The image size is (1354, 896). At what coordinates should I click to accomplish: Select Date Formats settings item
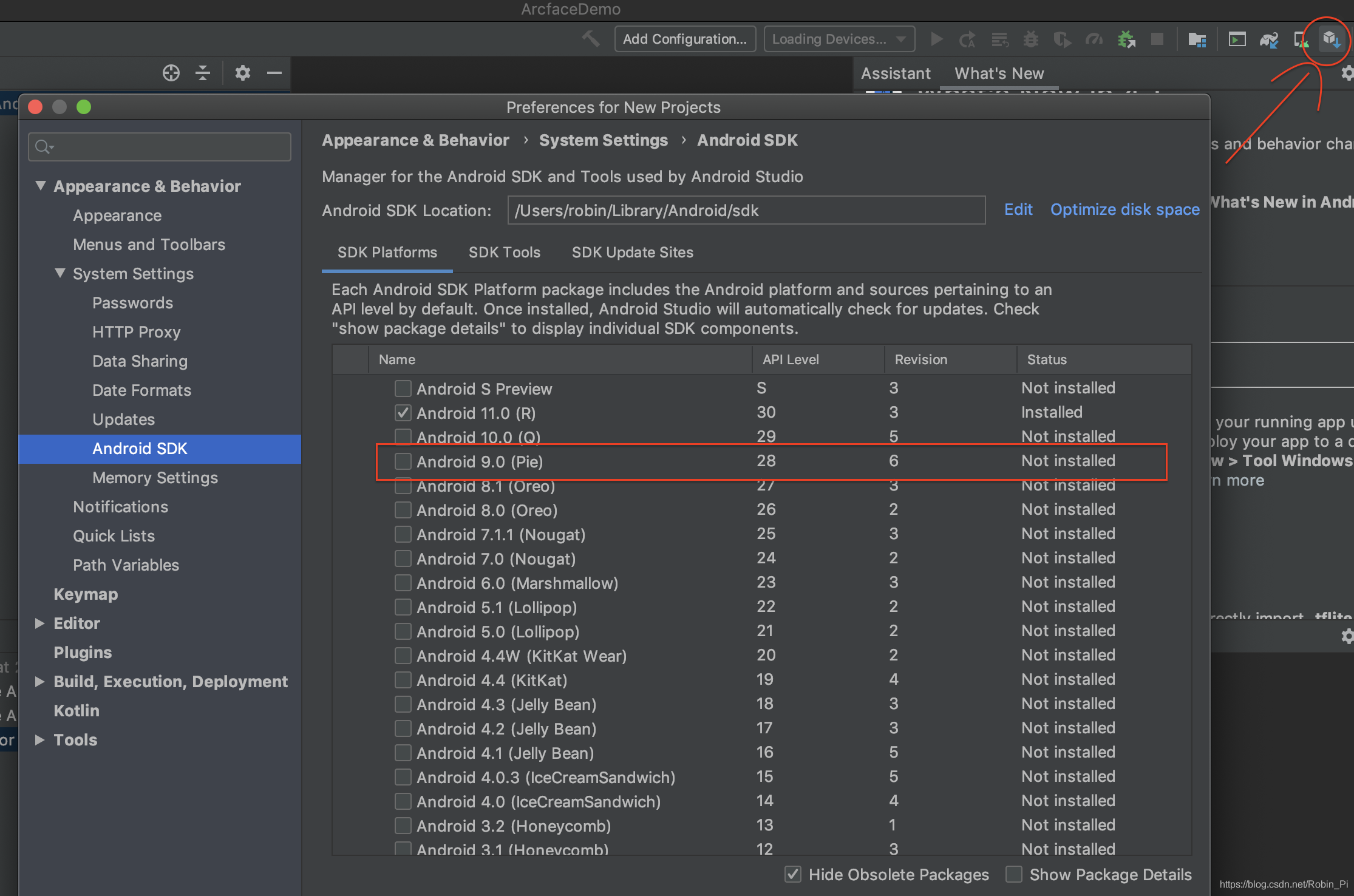click(141, 390)
